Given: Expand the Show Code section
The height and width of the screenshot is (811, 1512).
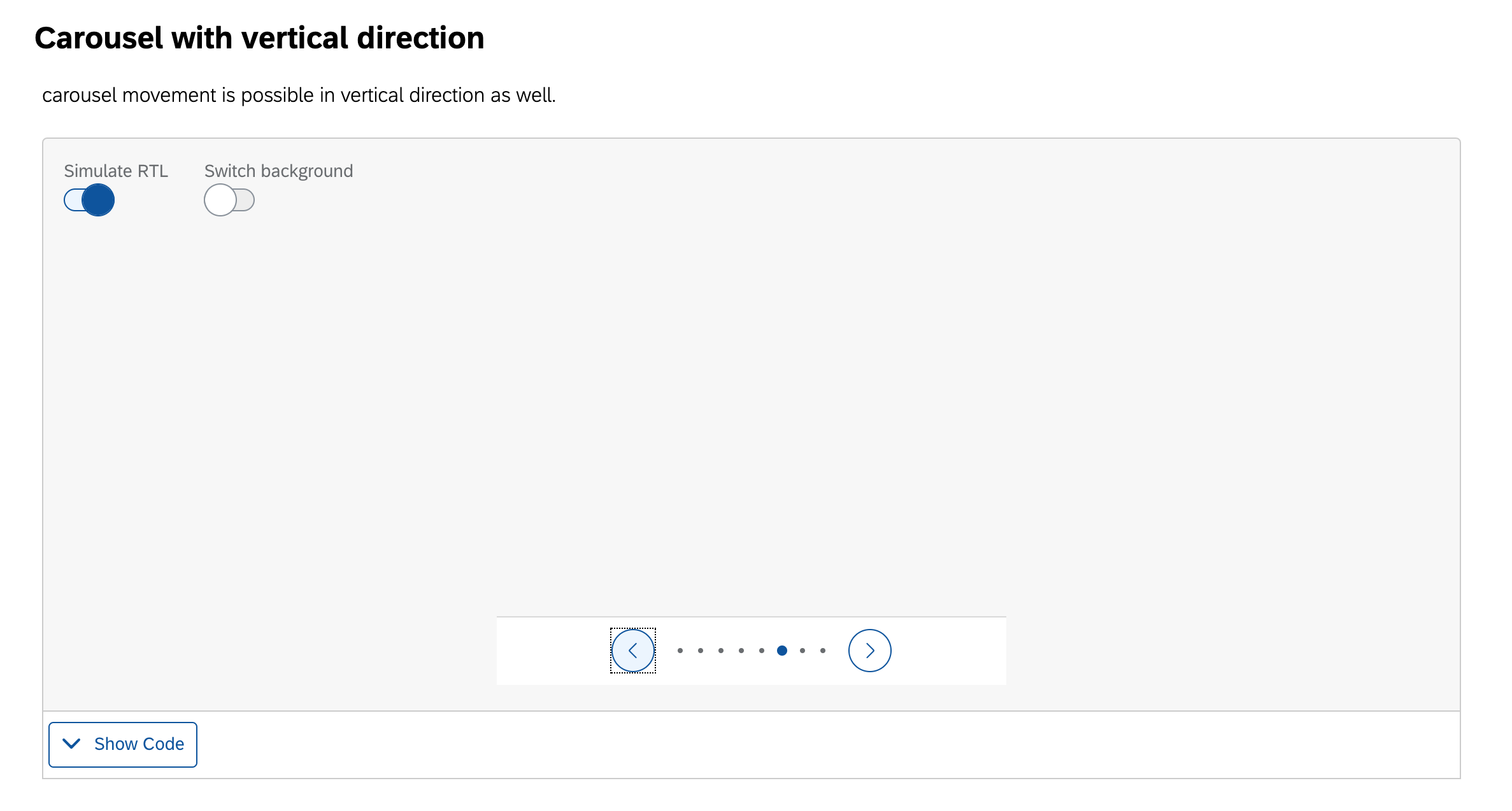Looking at the screenshot, I should click(123, 744).
